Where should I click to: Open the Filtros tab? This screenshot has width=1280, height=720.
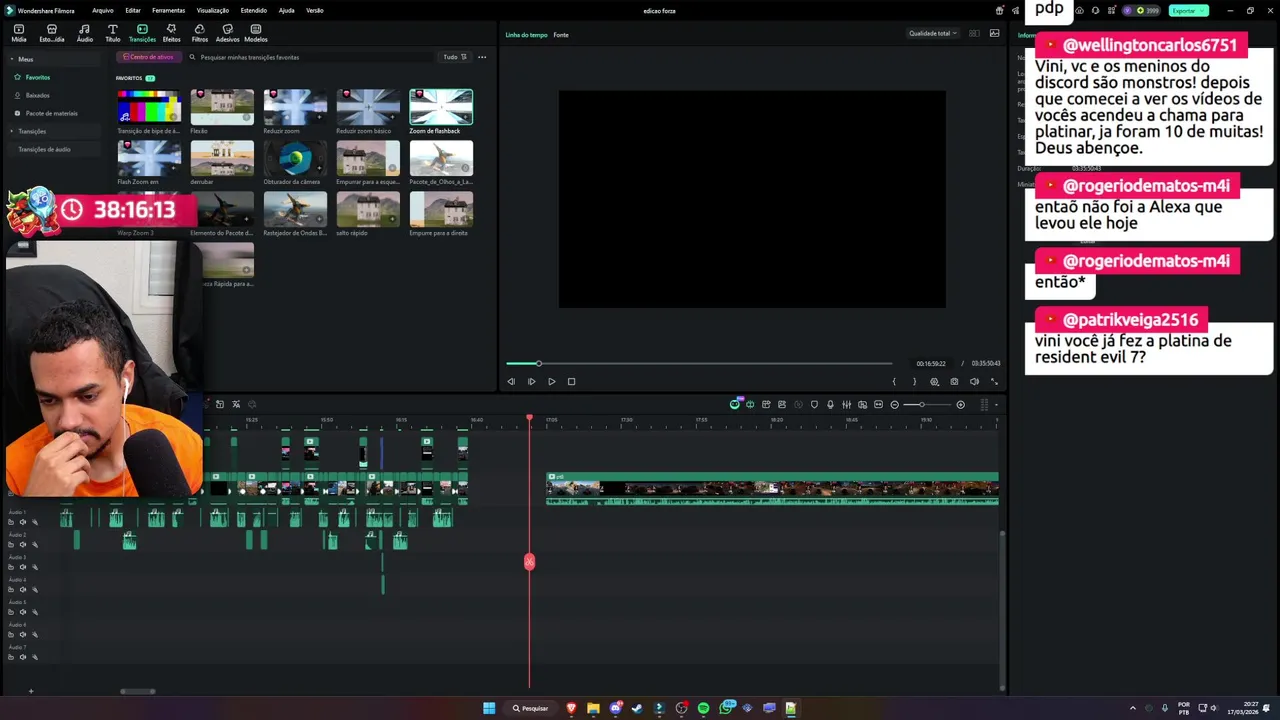point(200,33)
